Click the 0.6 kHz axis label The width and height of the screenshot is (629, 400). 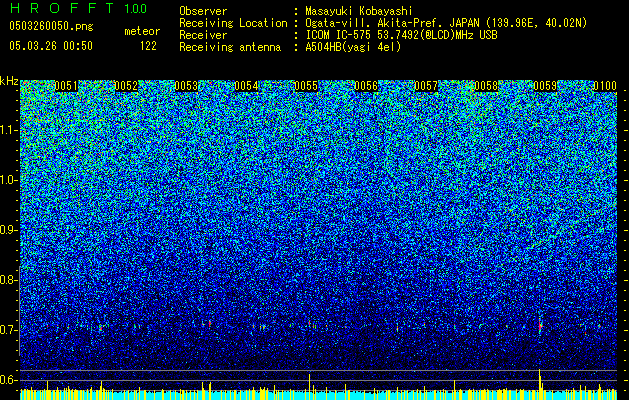8,380
